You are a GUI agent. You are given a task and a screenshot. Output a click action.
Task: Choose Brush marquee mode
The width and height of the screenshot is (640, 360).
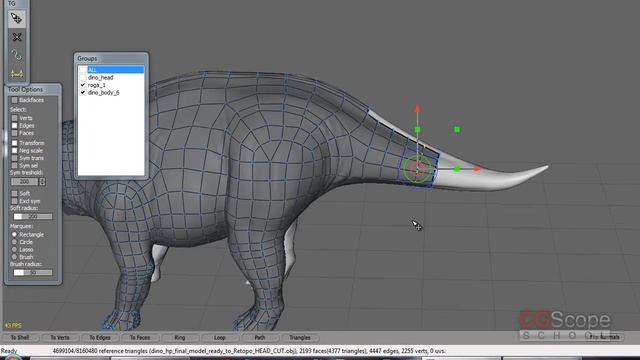point(14,257)
